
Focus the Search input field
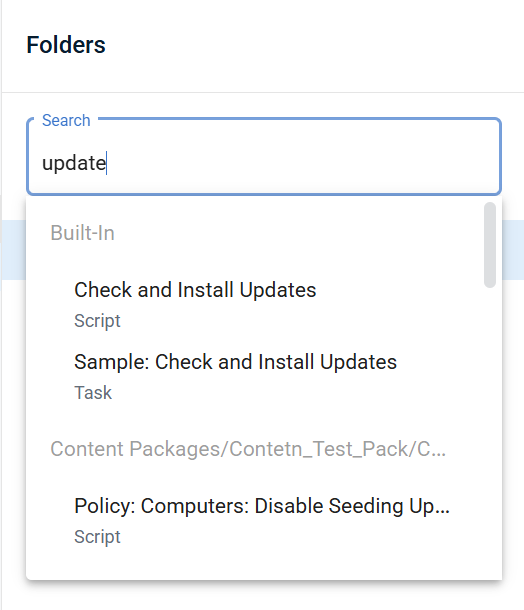(264, 156)
